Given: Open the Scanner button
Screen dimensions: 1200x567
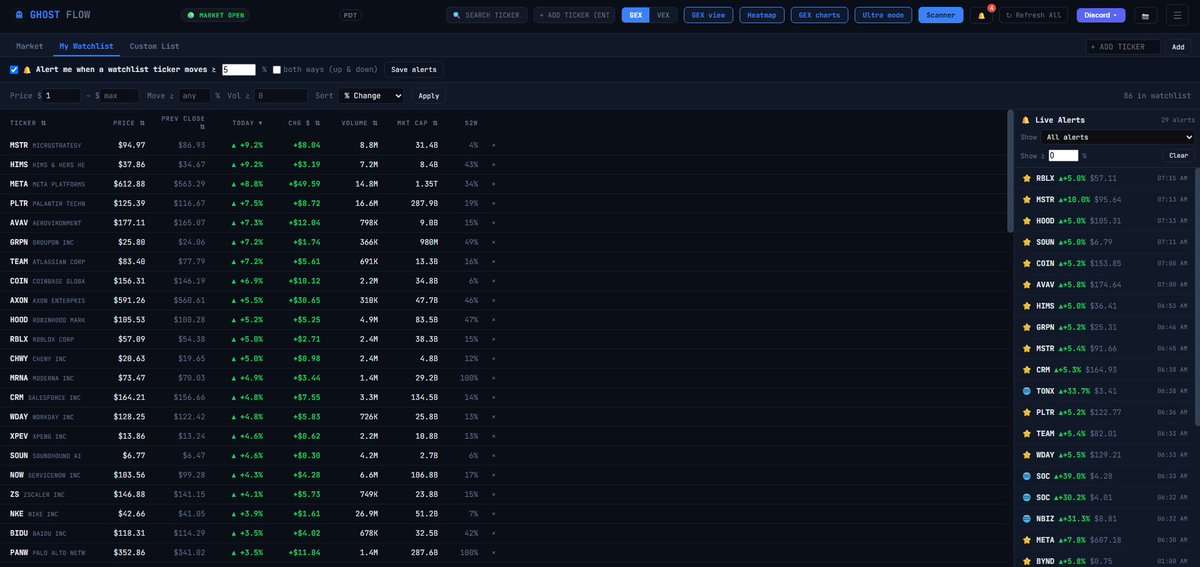Looking at the screenshot, I should tap(941, 15).
